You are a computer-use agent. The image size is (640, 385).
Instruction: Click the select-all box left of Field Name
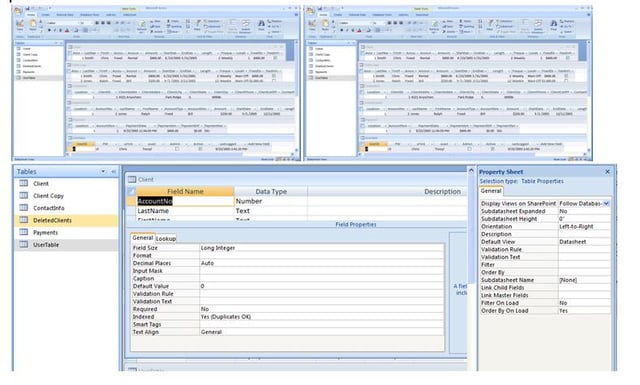coord(131,191)
